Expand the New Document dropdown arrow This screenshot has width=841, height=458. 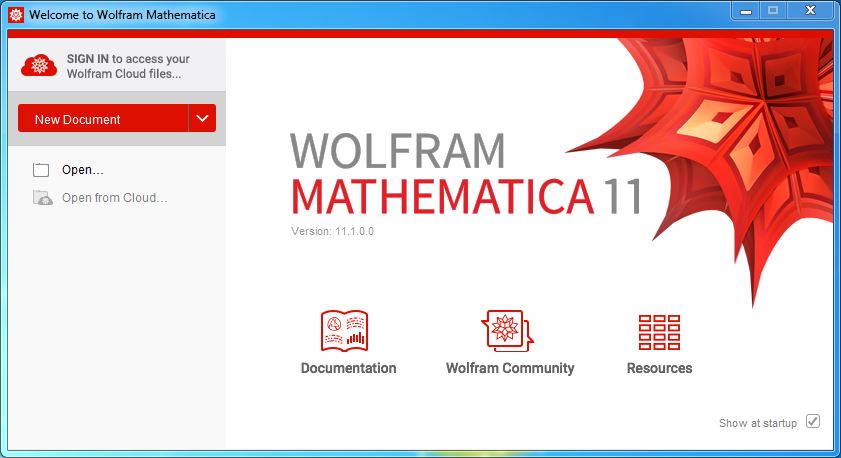tap(202, 119)
